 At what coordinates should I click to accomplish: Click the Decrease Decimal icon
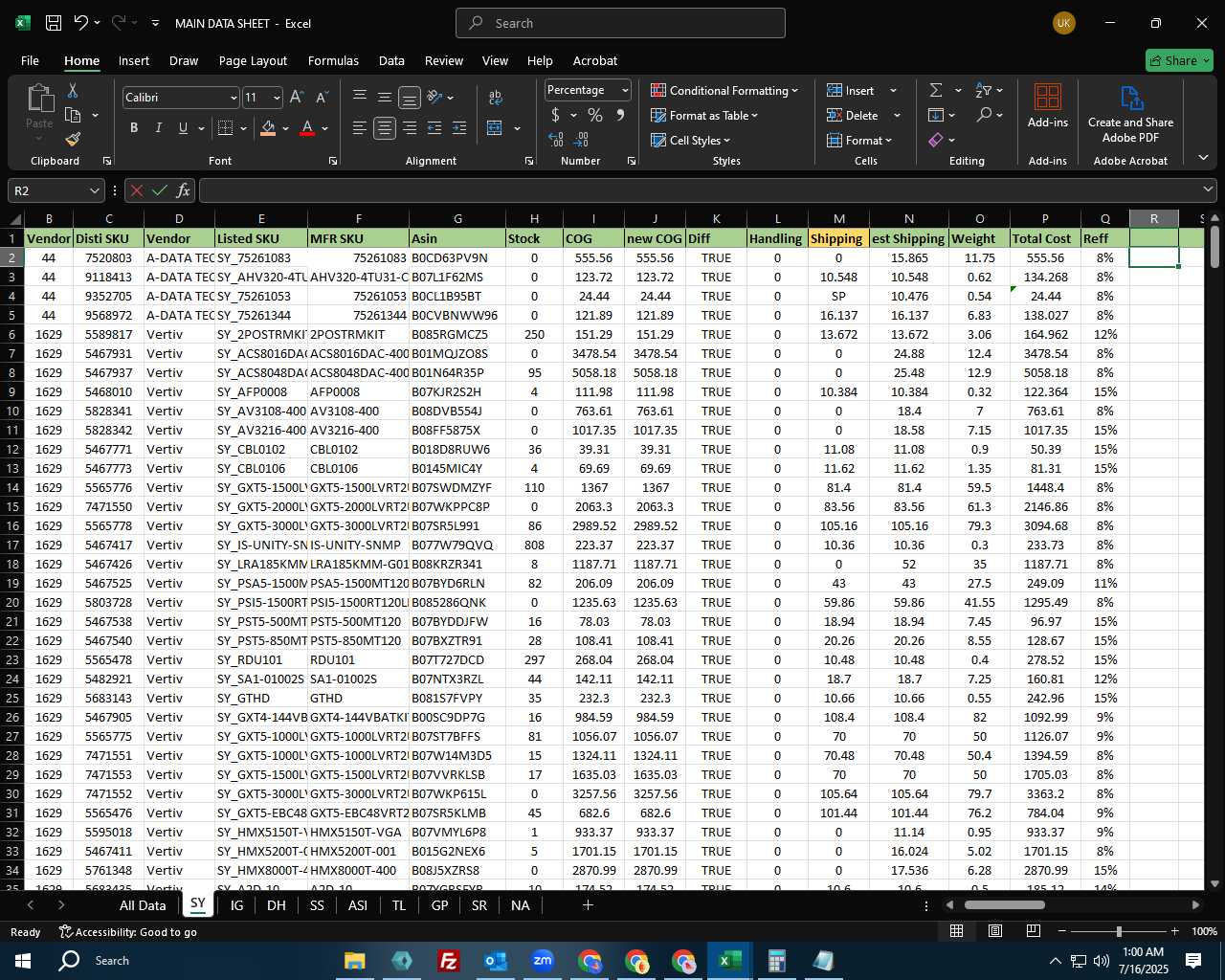click(x=583, y=140)
